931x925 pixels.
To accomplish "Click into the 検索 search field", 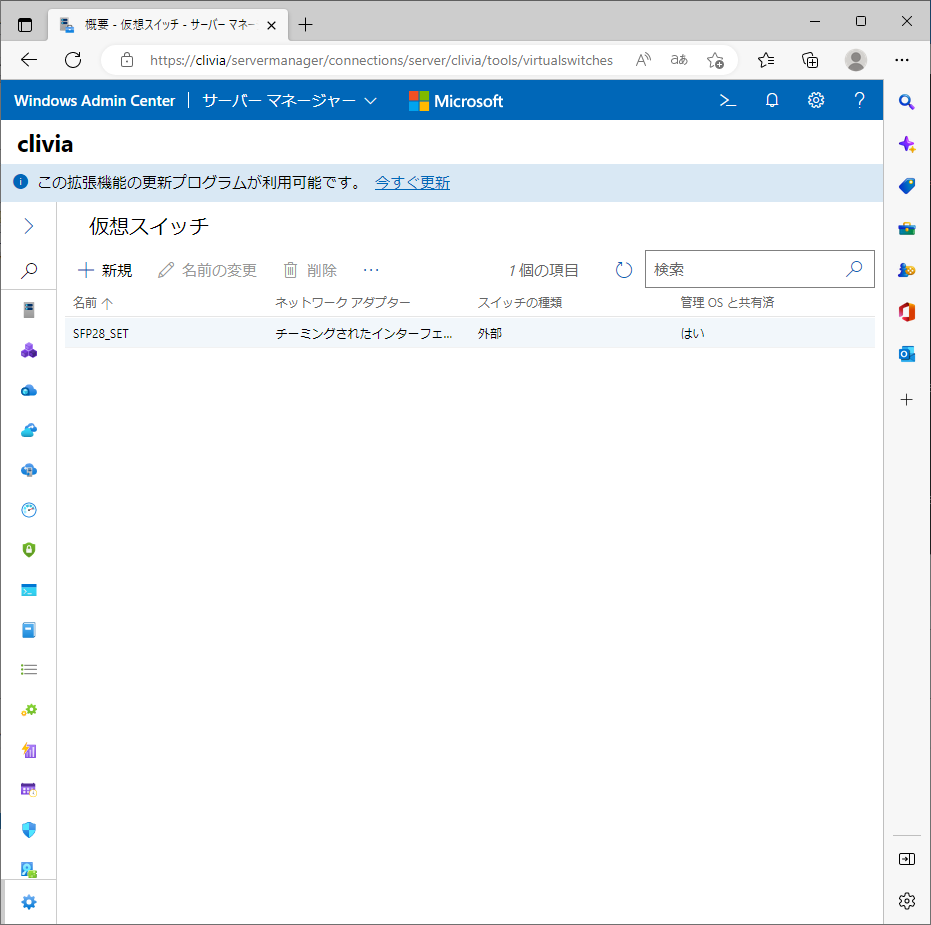I will pos(759,270).
